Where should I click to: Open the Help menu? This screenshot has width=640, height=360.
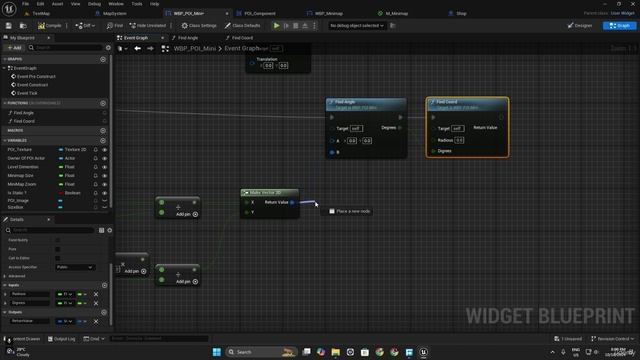pyautogui.click(x=154, y=4)
